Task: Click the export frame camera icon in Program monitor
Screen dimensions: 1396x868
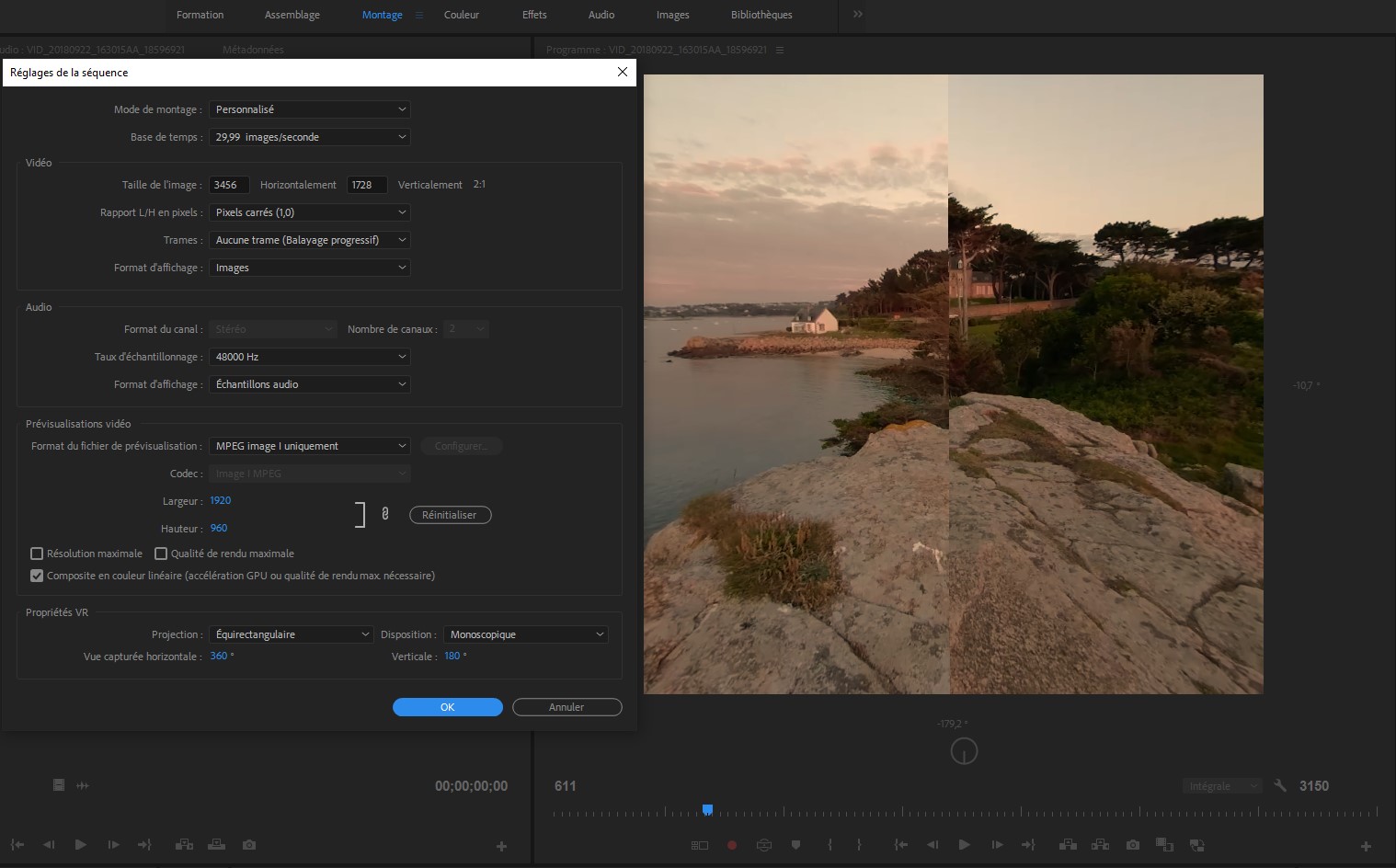Action: 1133,845
